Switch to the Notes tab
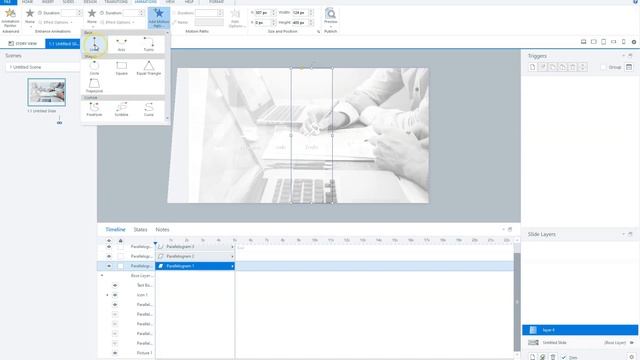The width and height of the screenshot is (640, 360). (162, 230)
